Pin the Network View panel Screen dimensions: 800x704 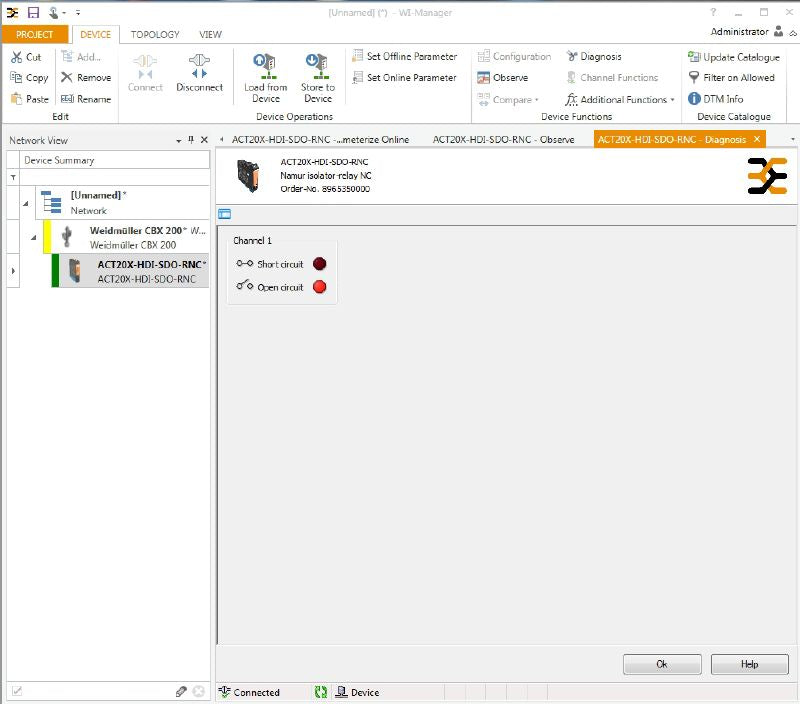click(x=192, y=141)
